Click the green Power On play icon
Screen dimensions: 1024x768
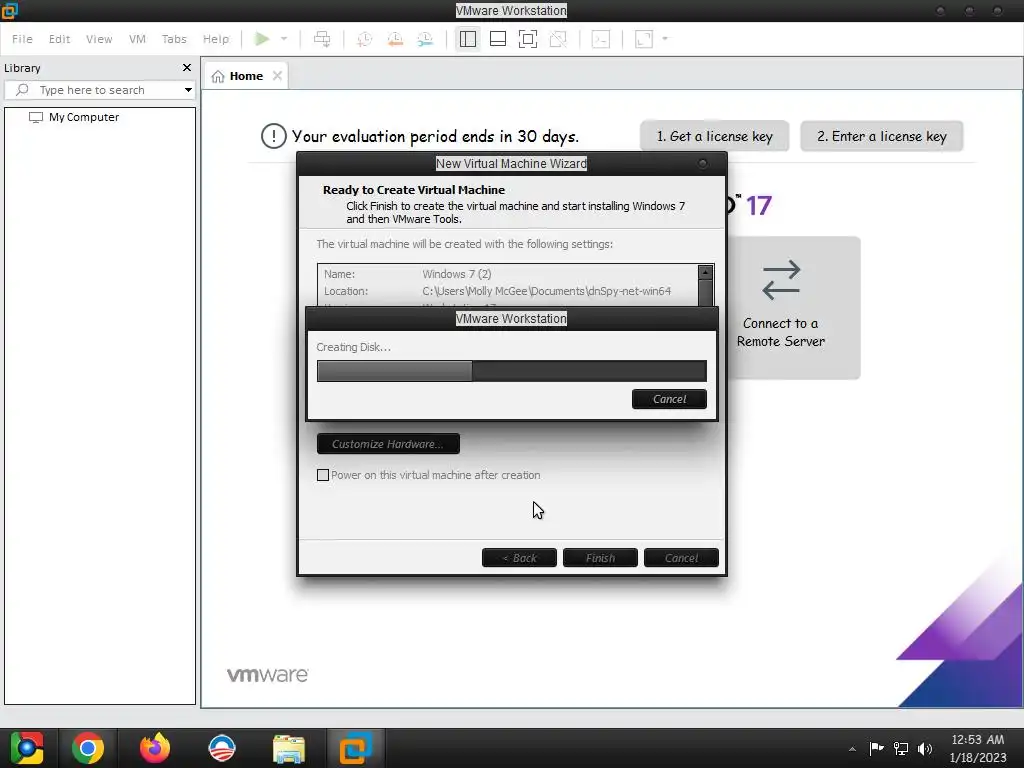point(262,39)
